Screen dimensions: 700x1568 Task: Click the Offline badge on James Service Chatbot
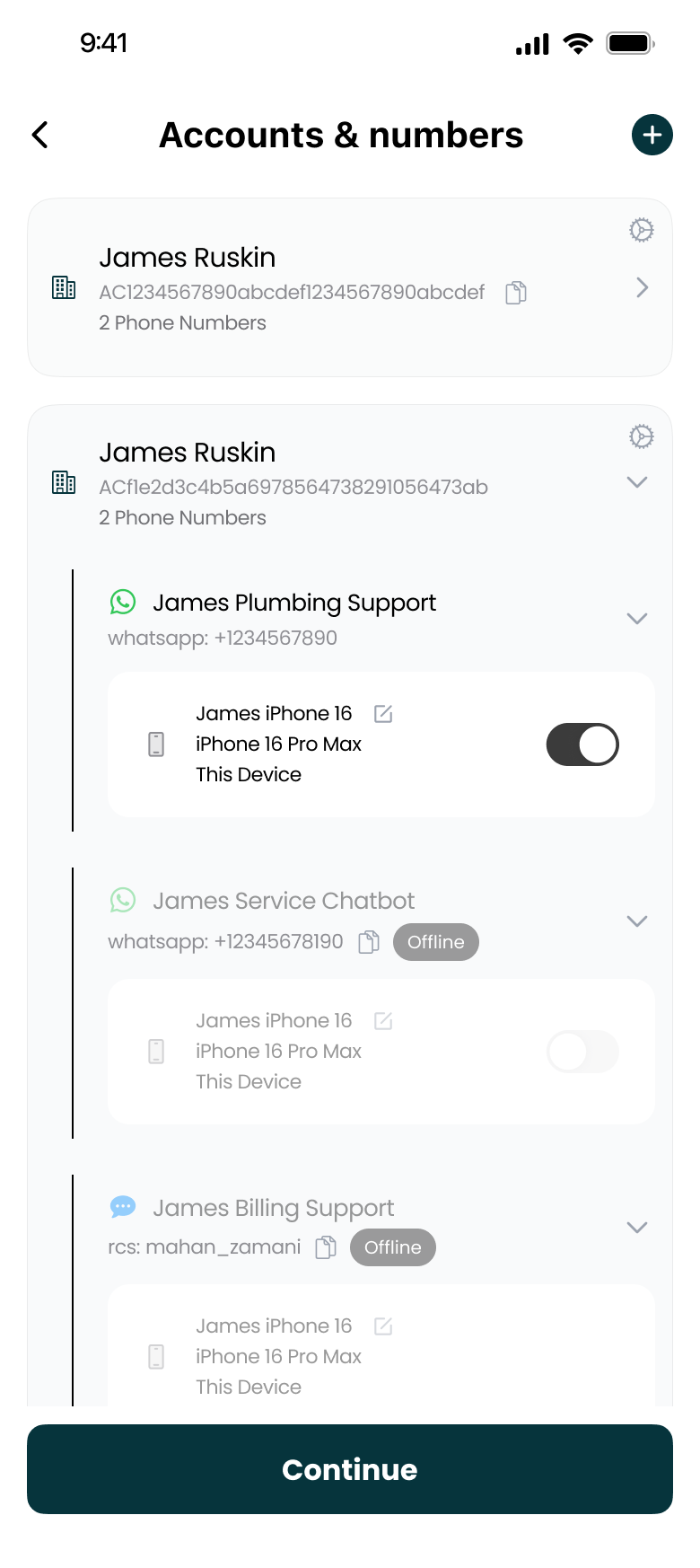click(x=436, y=942)
